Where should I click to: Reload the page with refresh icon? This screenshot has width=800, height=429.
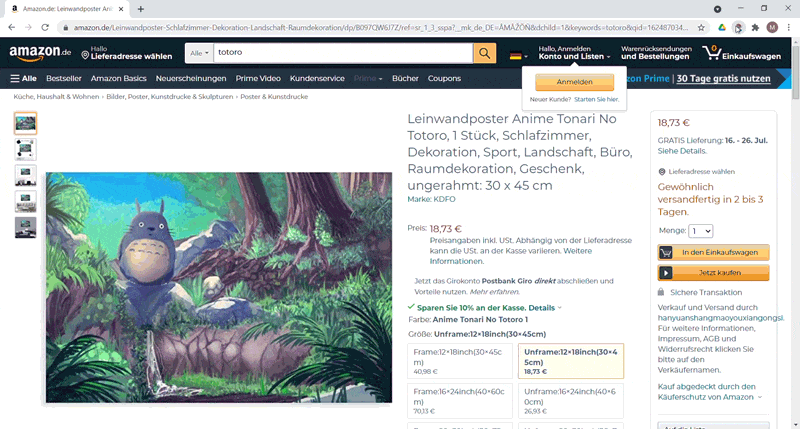(45, 28)
